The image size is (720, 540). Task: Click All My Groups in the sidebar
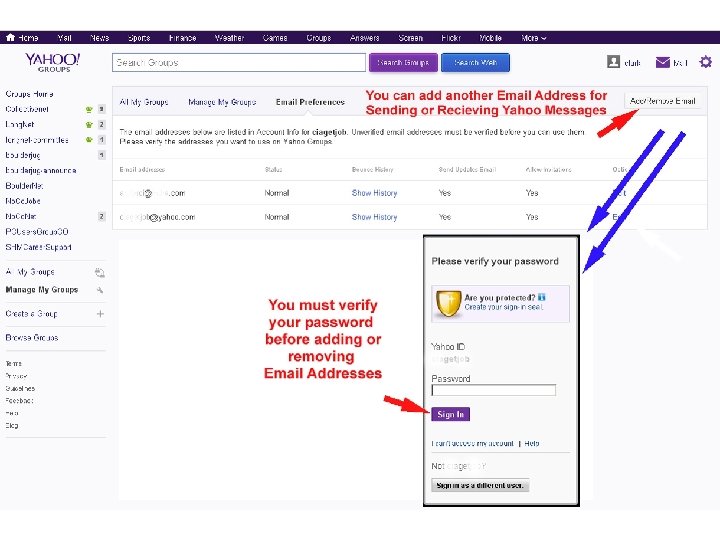click(x=30, y=272)
